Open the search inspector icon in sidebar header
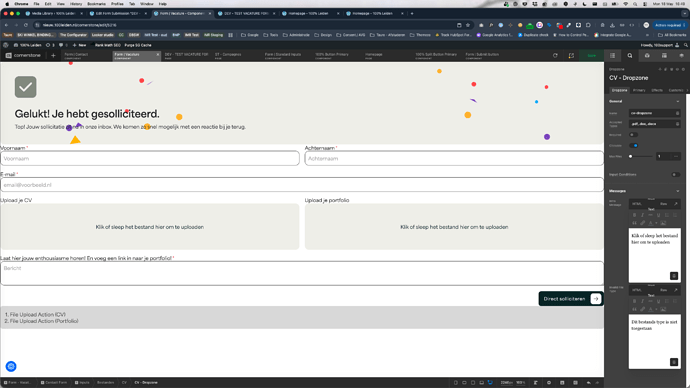Image resolution: width=690 pixels, height=388 pixels. 630,55
